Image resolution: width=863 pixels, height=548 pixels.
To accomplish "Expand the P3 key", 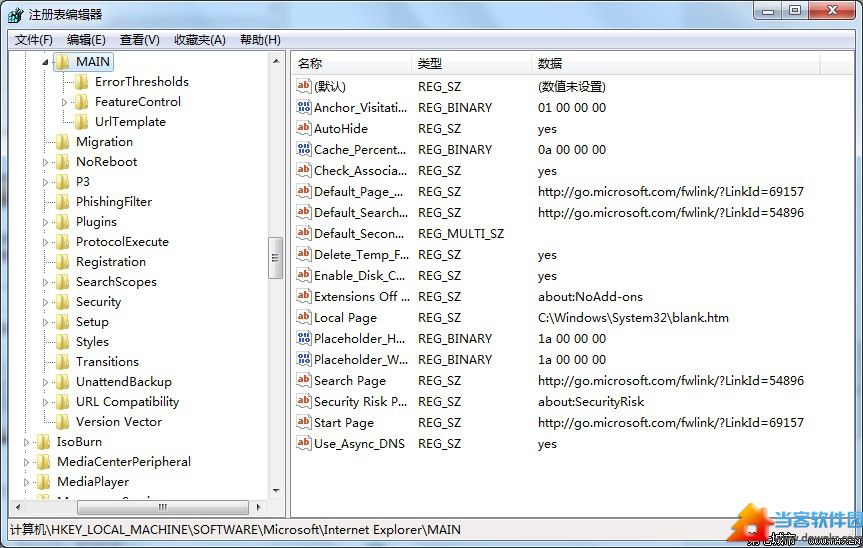I will pyautogui.click(x=46, y=182).
